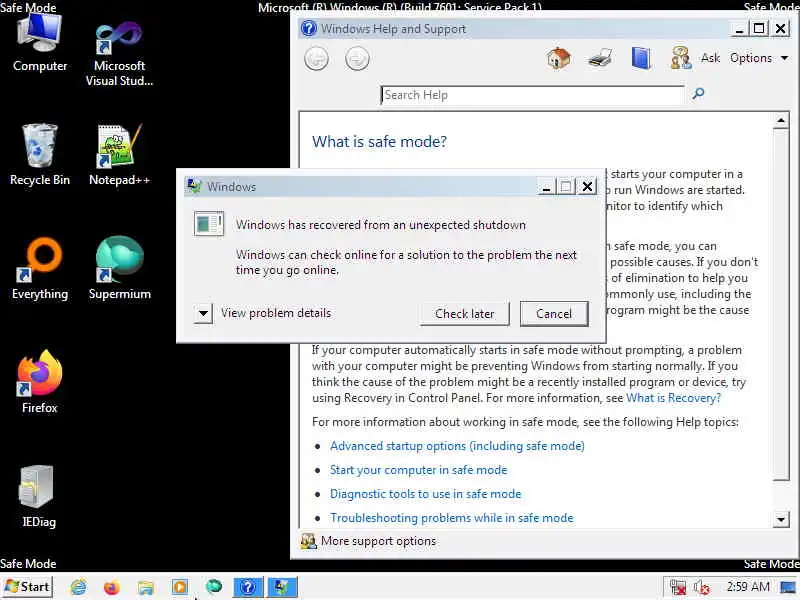Select the IEDiag desktop icon
This screenshot has height=600, width=800.
39,496
